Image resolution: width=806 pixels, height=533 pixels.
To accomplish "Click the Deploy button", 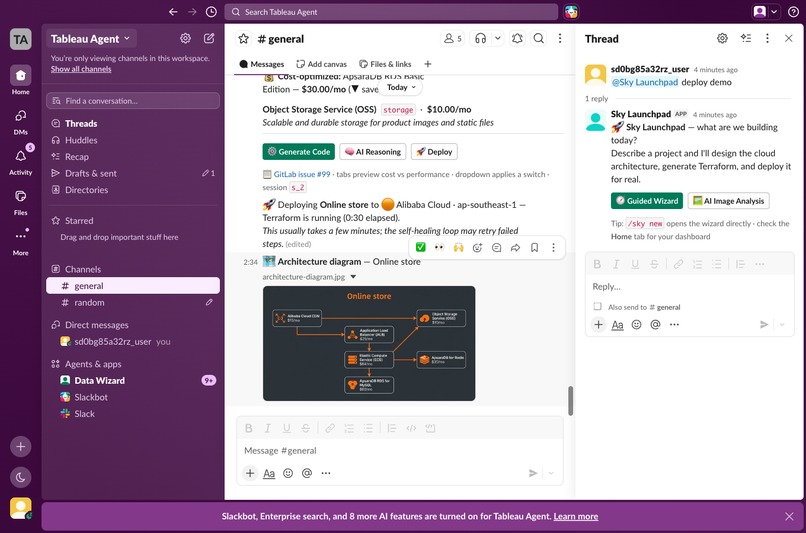I will [434, 152].
